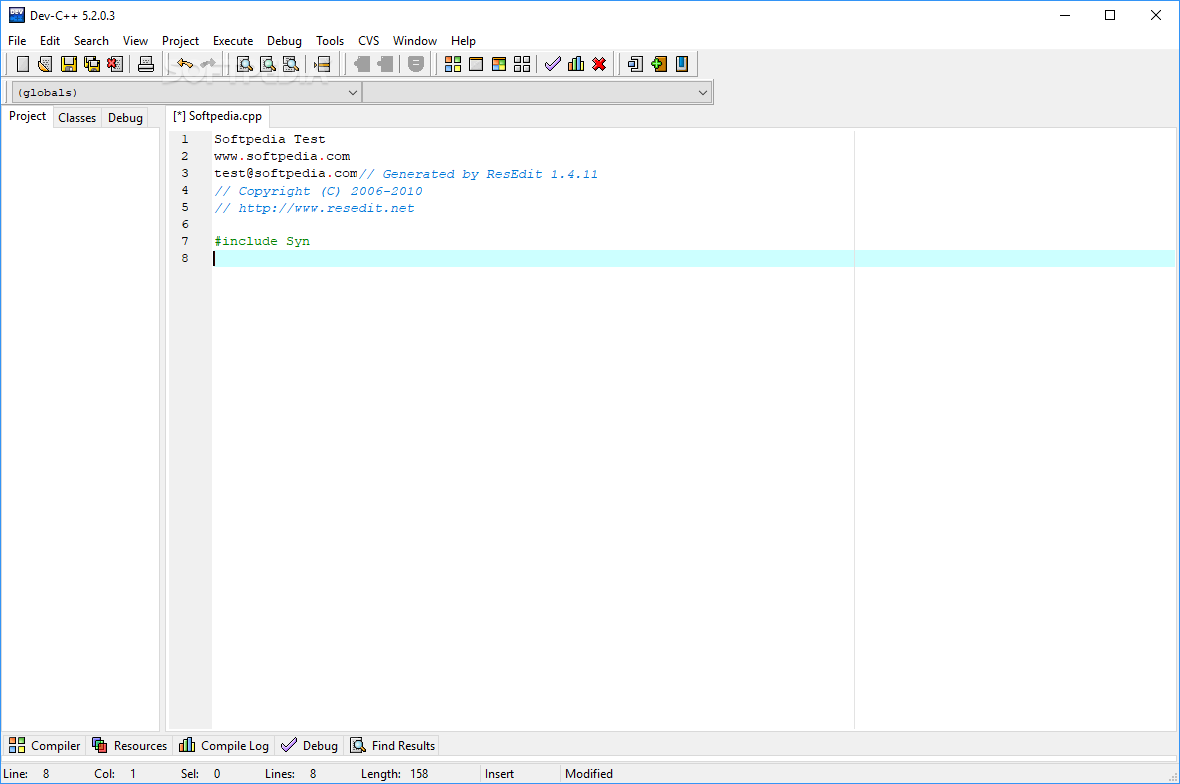This screenshot has height=784, width=1180.
Task: Click the green plus Add to Project icon
Action: 659,64
